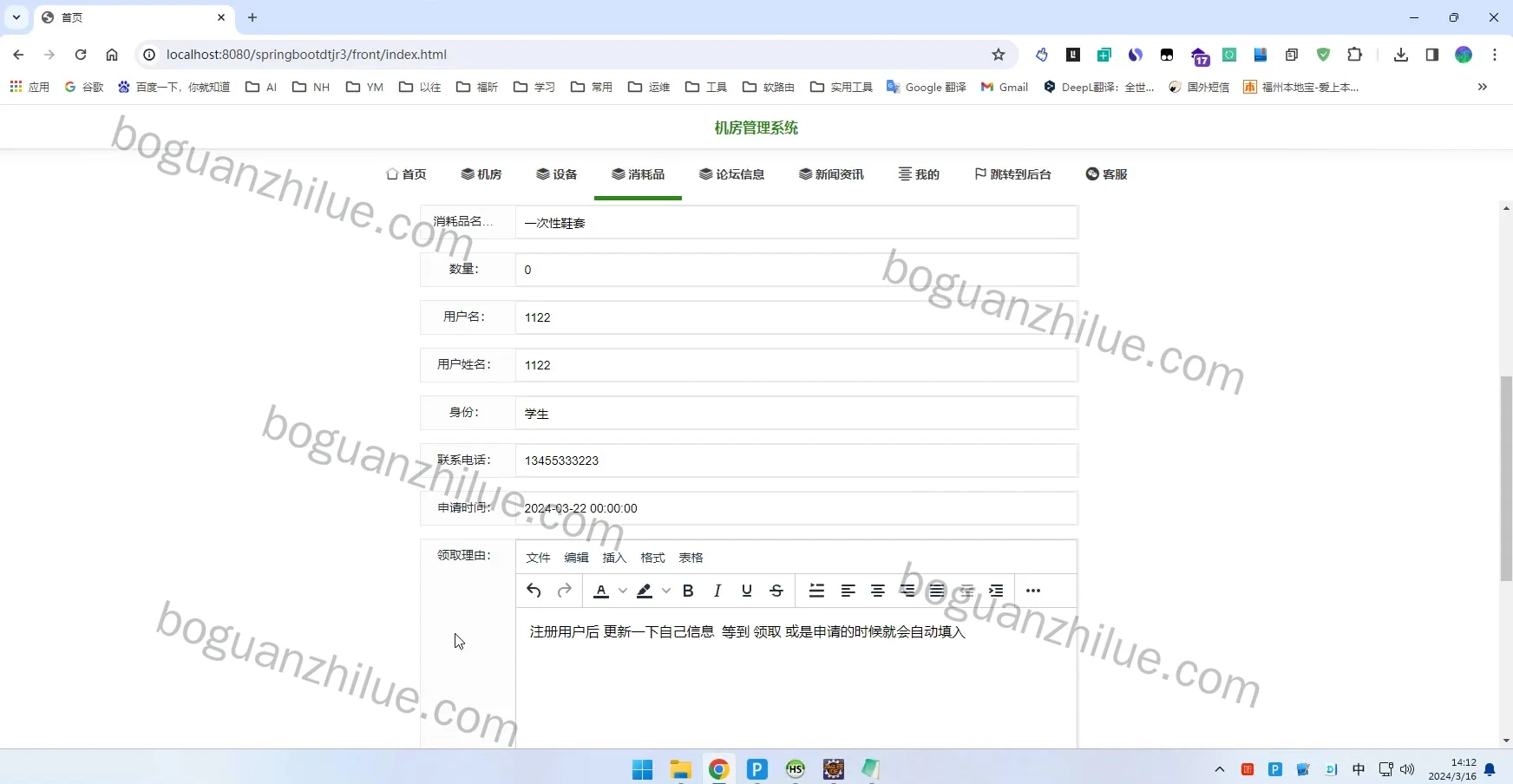The height and width of the screenshot is (784, 1513).
Task: Reload the page in Chrome
Action: (81, 55)
